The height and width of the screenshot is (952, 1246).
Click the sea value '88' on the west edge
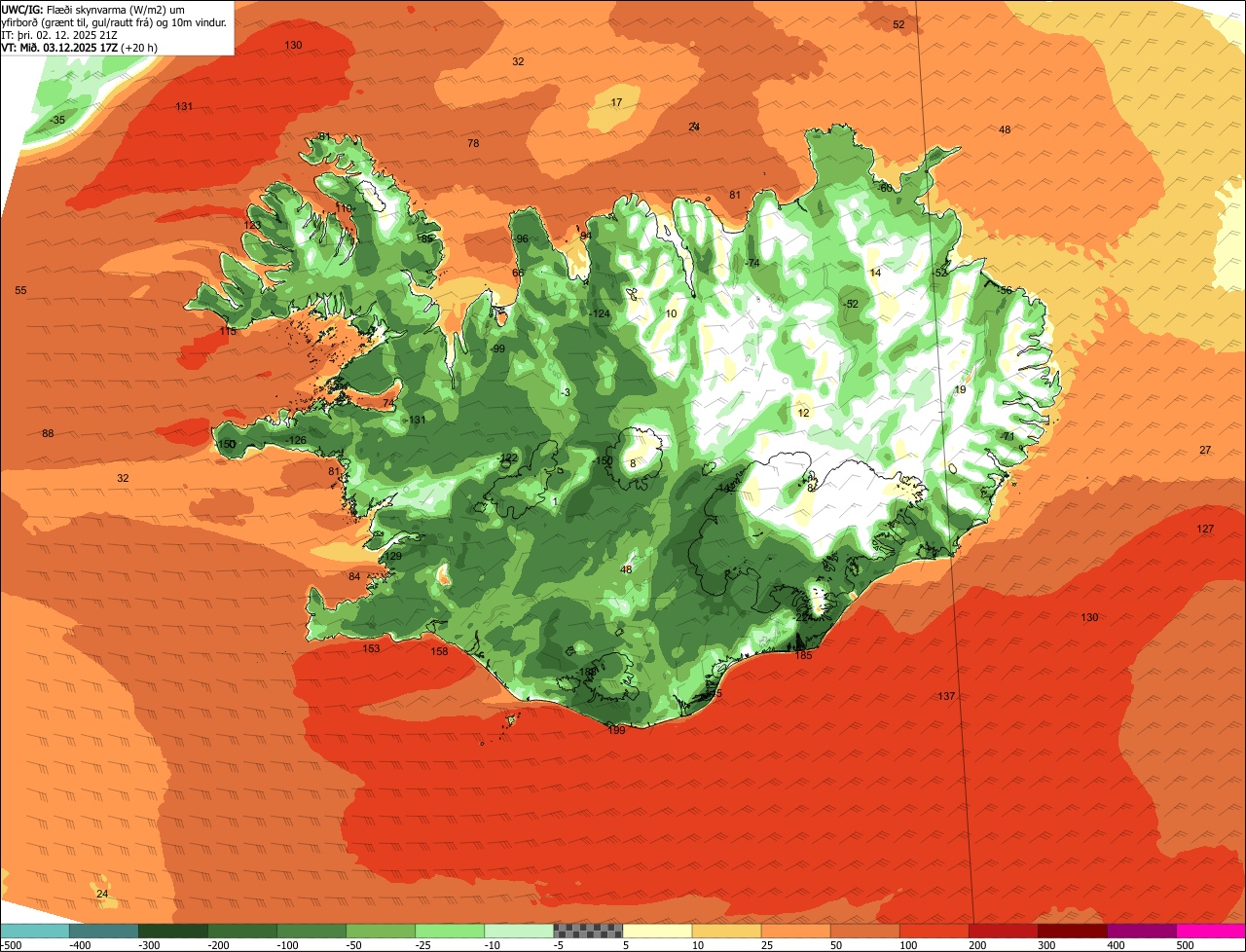tap(48, 433)
